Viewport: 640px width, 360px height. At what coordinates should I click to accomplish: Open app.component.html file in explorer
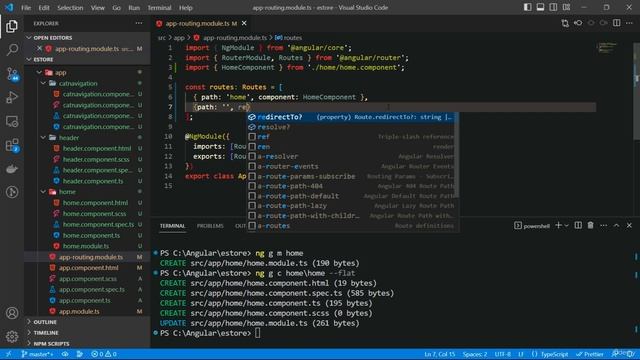coord(89,268)
